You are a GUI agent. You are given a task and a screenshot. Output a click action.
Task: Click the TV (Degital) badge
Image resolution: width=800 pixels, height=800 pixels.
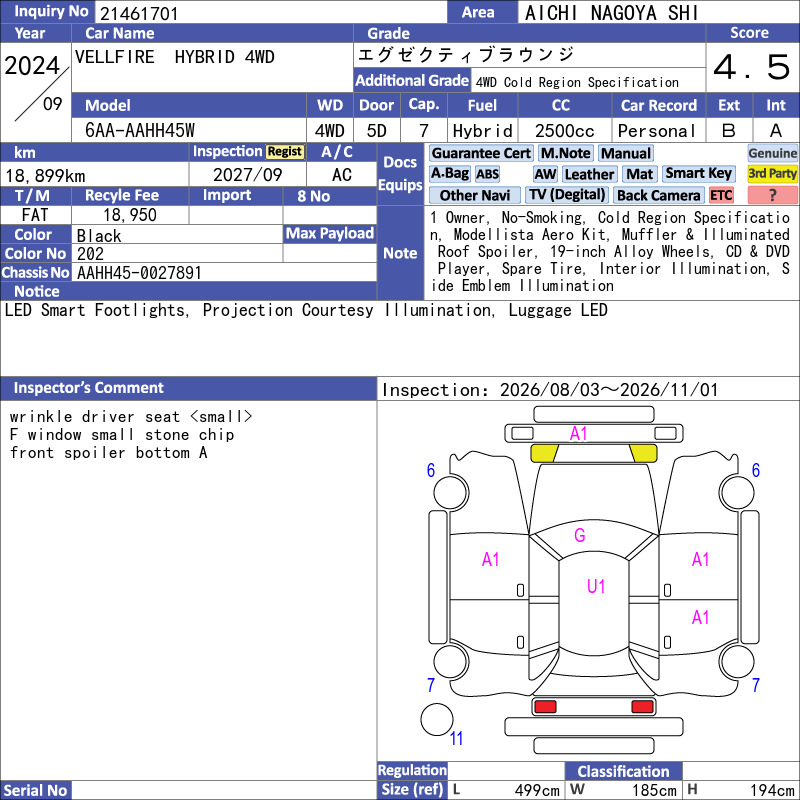click(x=567, y=195)
